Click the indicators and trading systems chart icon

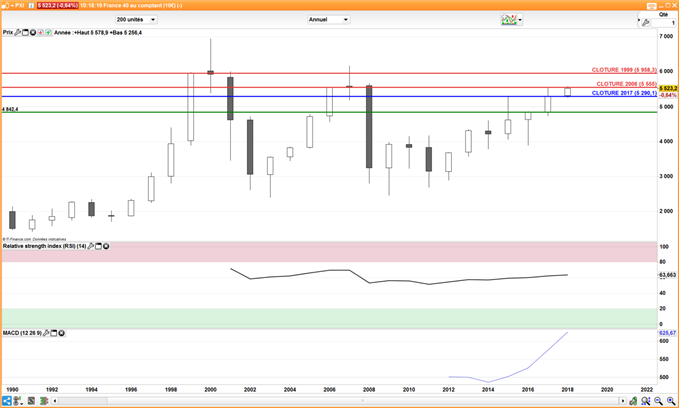509,19
